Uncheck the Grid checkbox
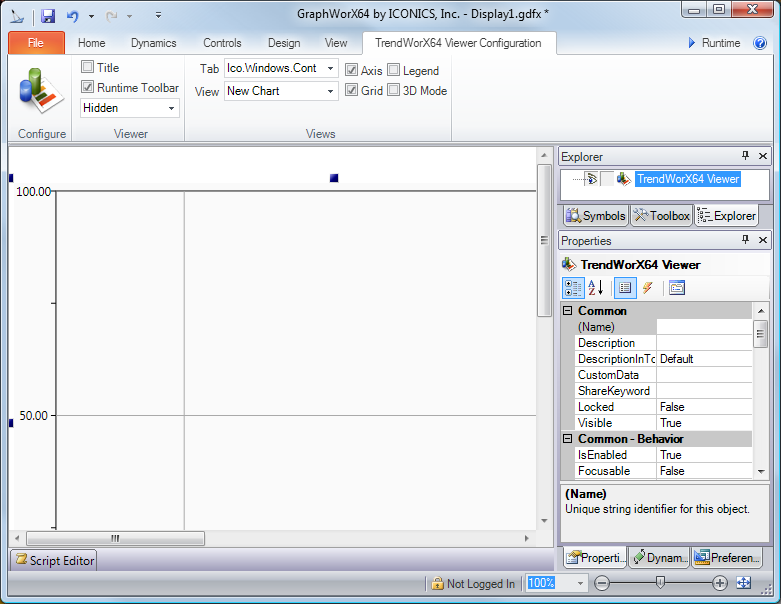This screenshot has width=781, height=604. [352, 90]
